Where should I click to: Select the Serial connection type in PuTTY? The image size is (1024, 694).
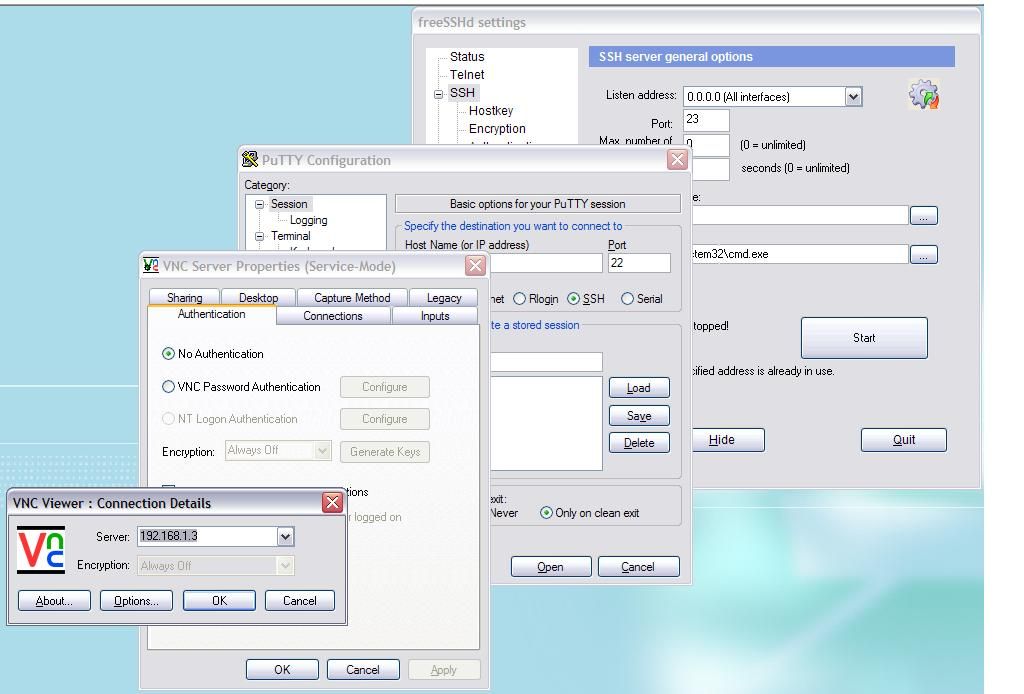click(625, 298)
